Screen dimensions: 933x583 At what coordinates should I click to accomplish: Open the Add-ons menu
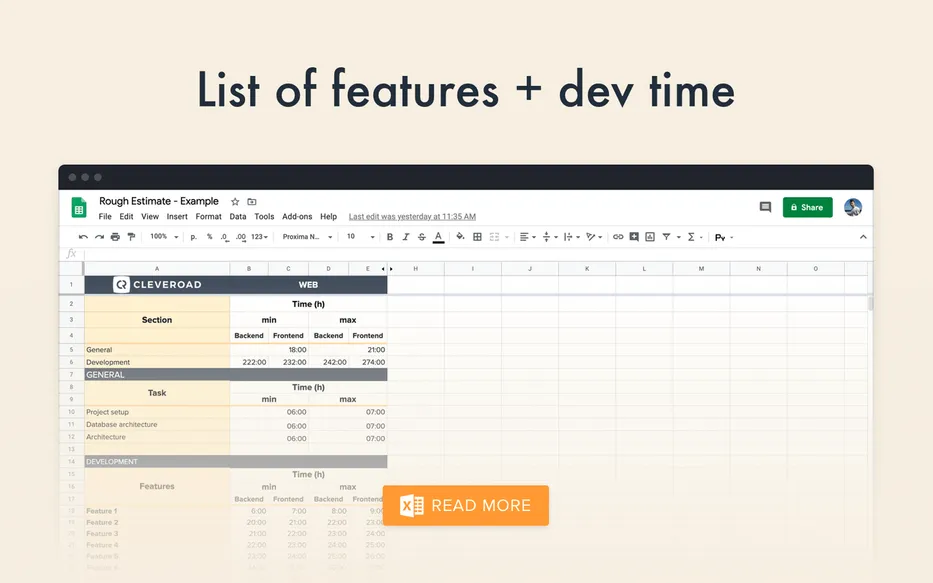pos(296,216)
